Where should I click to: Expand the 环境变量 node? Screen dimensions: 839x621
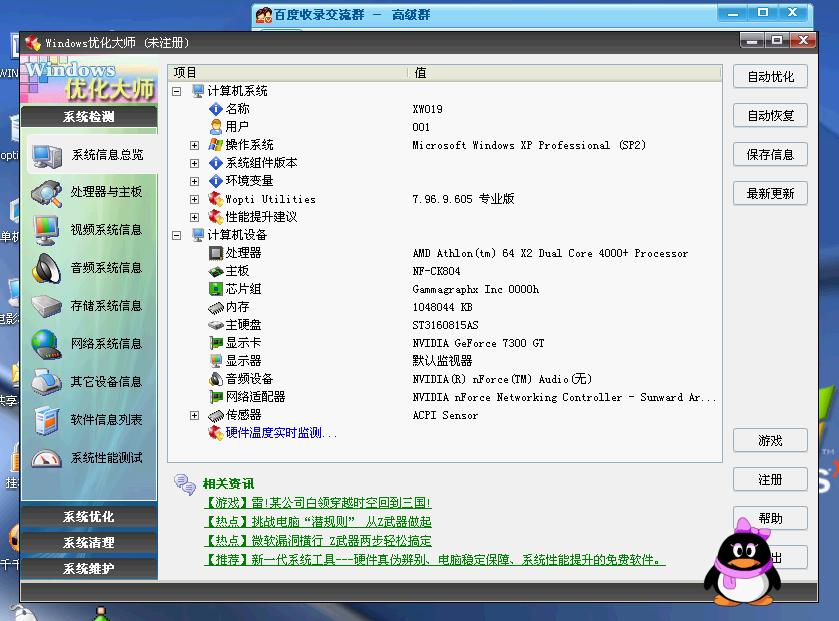coord(195,181)
